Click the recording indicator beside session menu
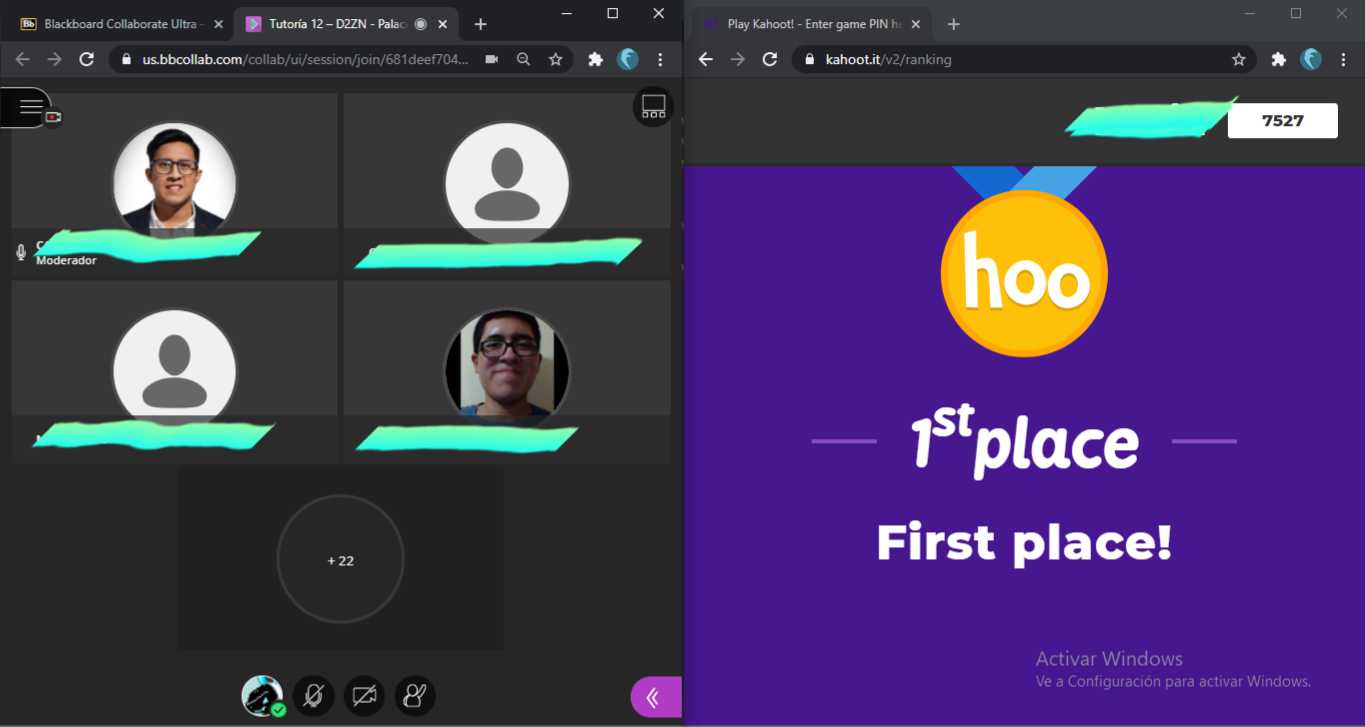 53,117
